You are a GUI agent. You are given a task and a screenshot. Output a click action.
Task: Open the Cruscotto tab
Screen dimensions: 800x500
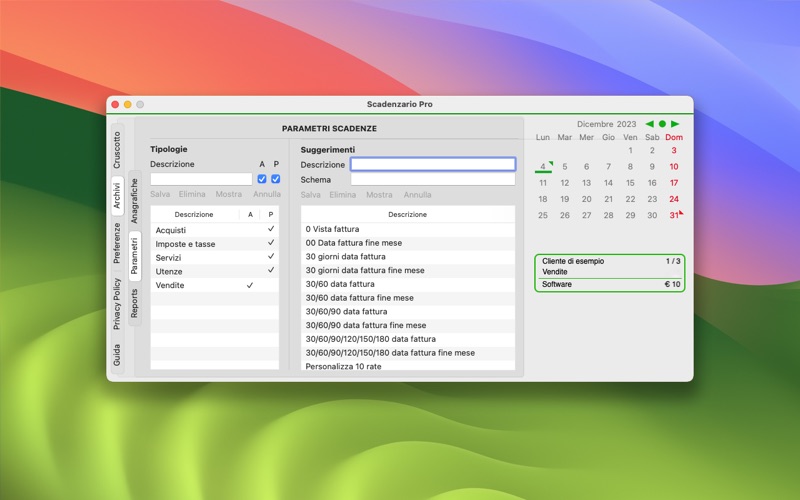pyautogui.click(x=117, y=150)
